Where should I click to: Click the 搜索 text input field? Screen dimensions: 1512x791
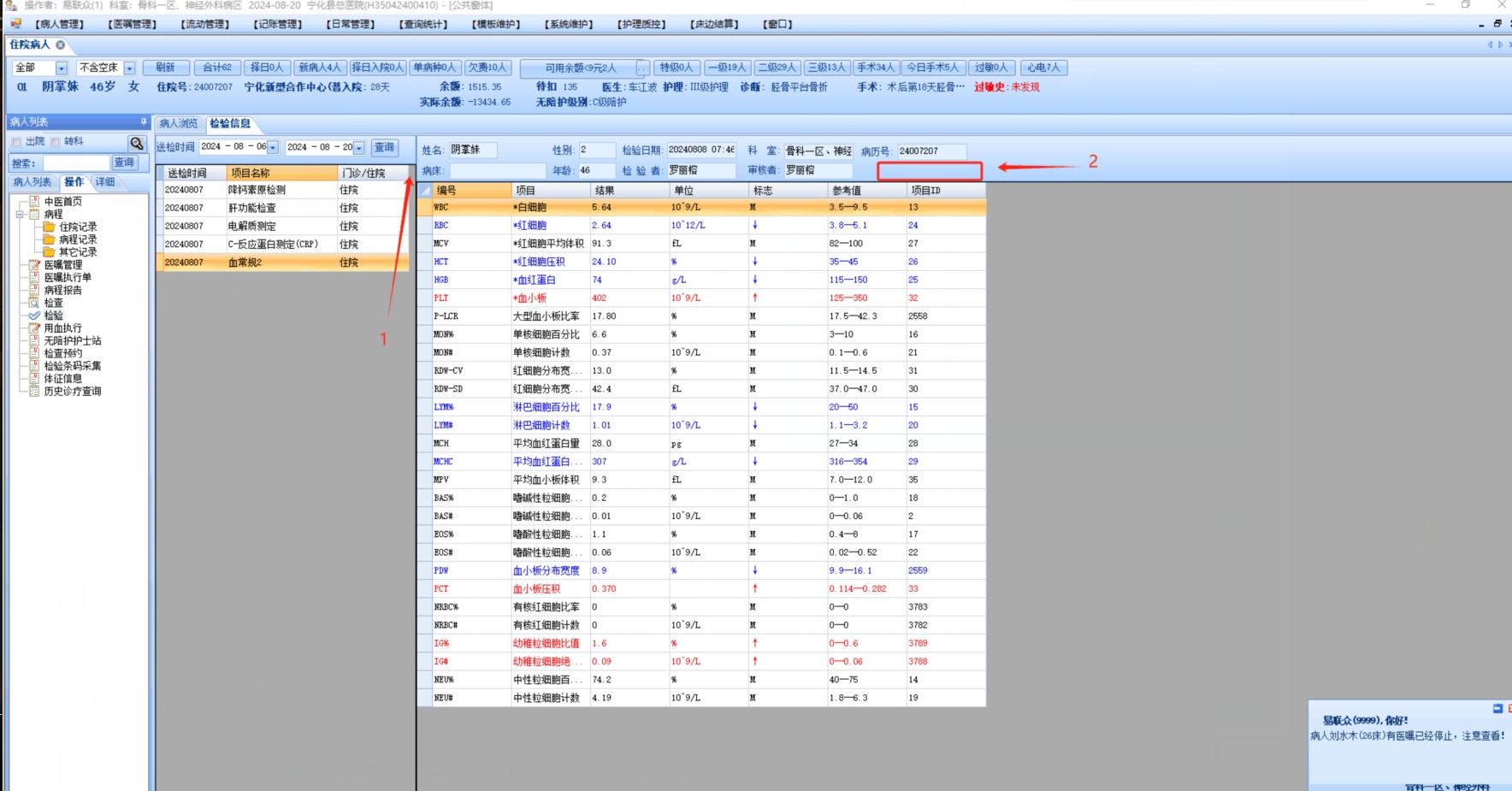(77, 162)
